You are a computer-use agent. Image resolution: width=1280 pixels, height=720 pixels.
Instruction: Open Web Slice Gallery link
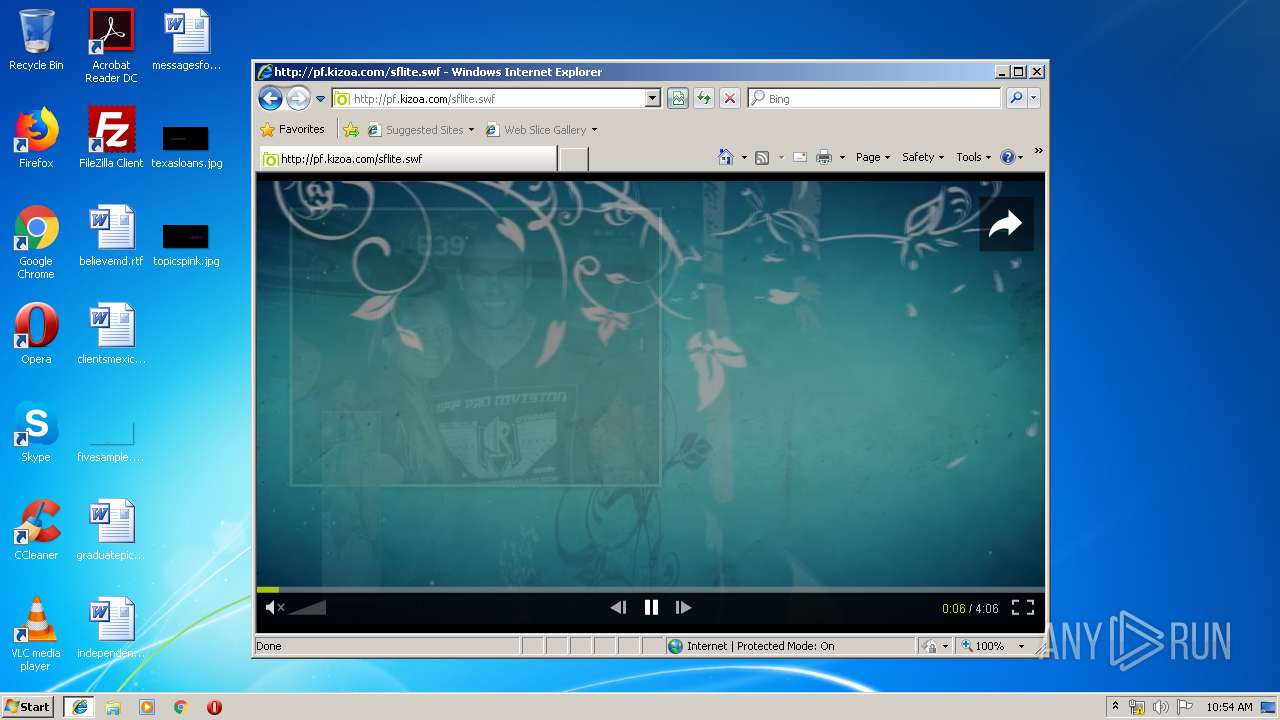coord(541,129)
